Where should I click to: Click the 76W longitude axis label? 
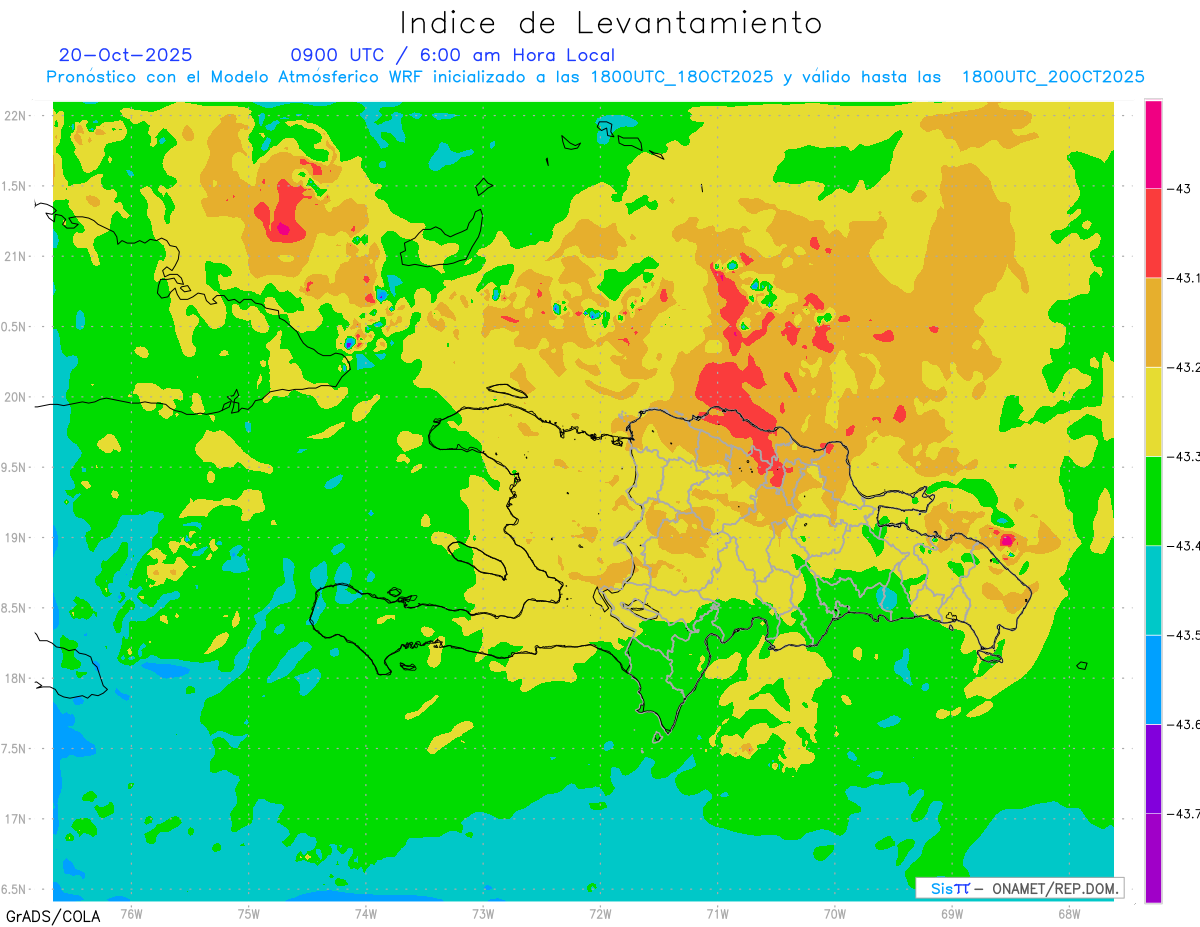[131, 913]
